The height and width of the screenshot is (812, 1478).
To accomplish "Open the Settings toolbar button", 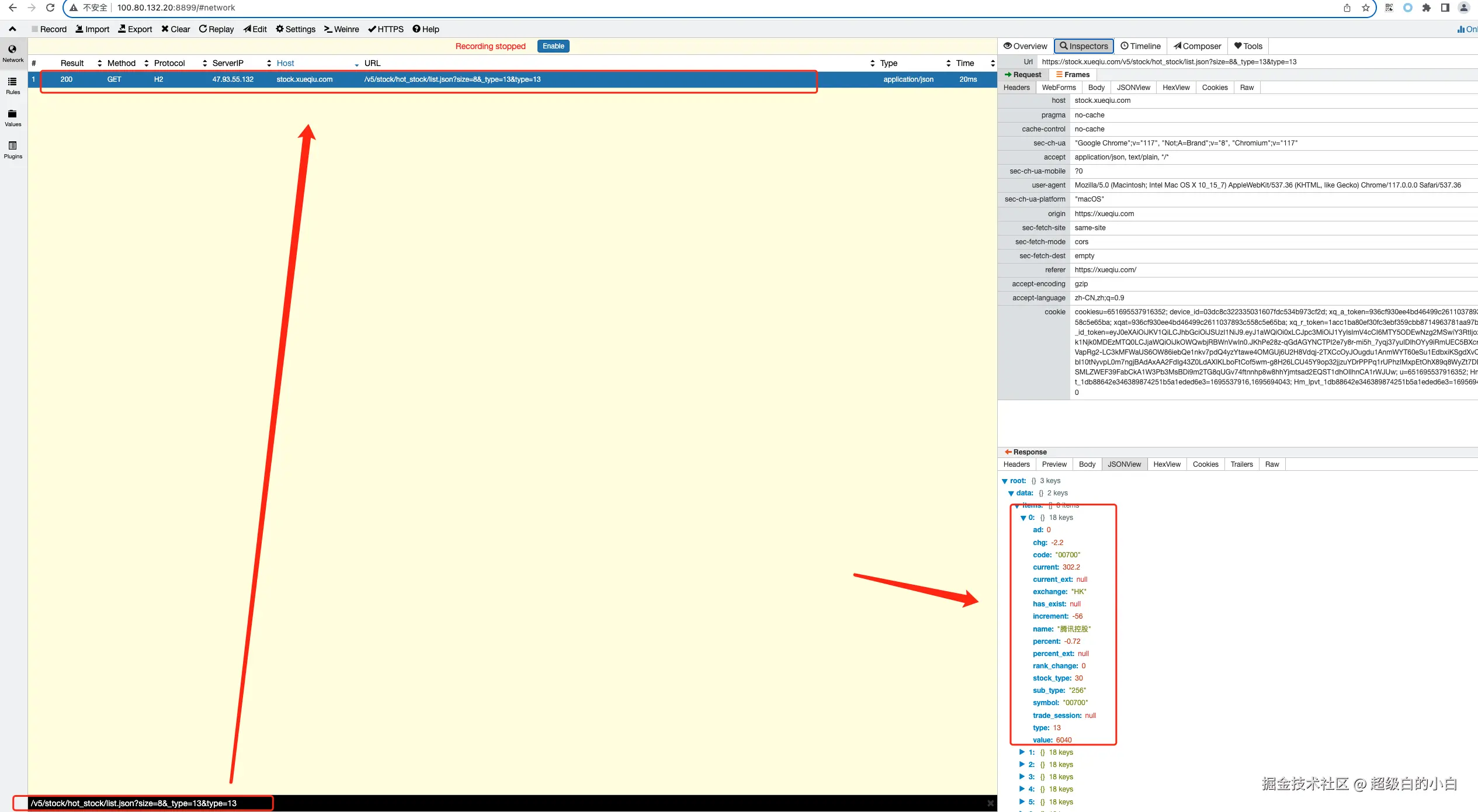I will point(296,29).
